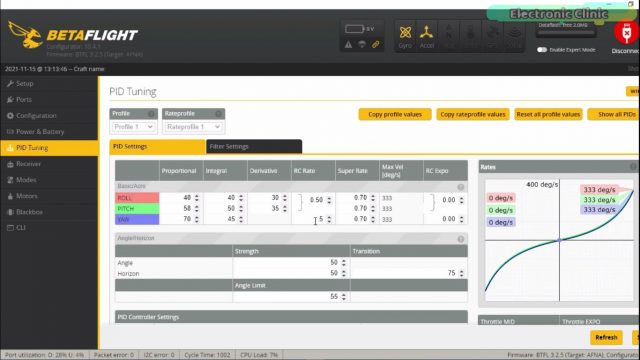Click the Angle Limit value field
640x360 pixels.
(291, 297)
